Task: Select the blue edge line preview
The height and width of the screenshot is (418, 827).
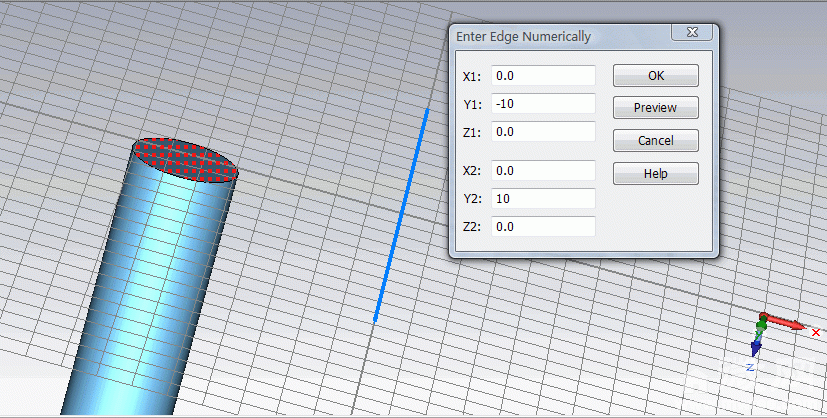Action: pos(401,215)
